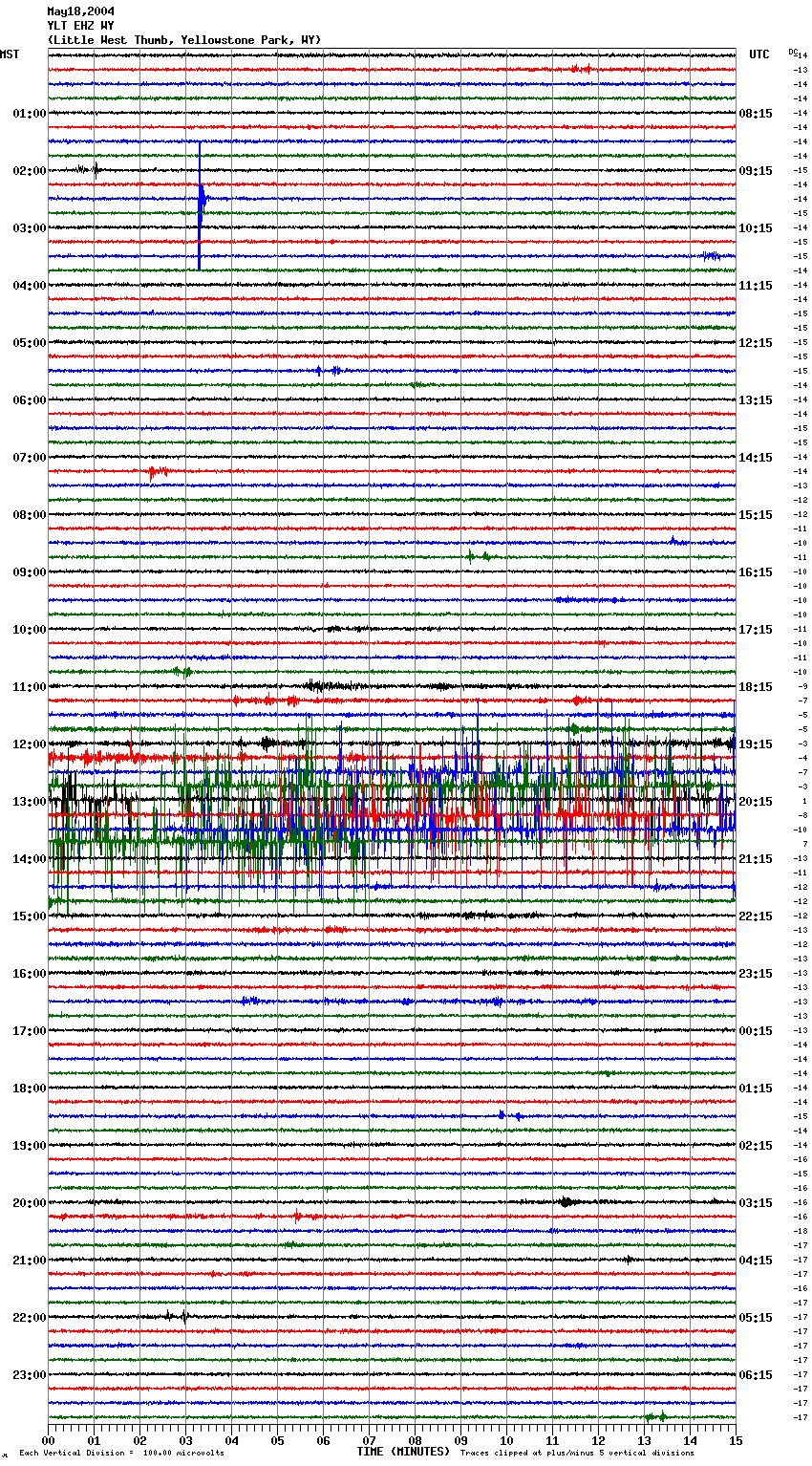The height and width of the screenshot is (1466, 812).
Task: Select the '16:00' MST time label
Action: click(30, 974)
